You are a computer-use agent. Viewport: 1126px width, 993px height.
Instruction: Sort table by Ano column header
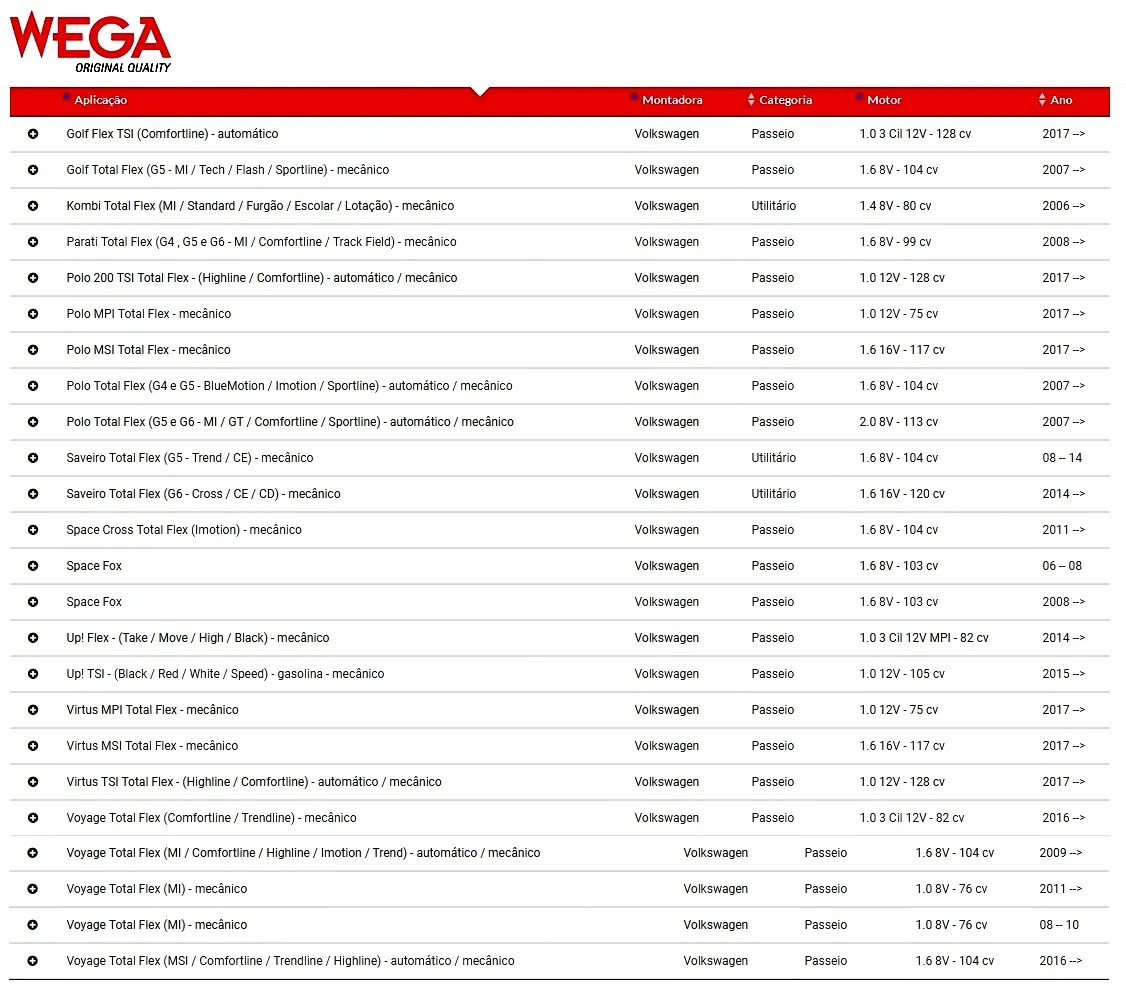pyautogui.click(x=1060, y=100)
